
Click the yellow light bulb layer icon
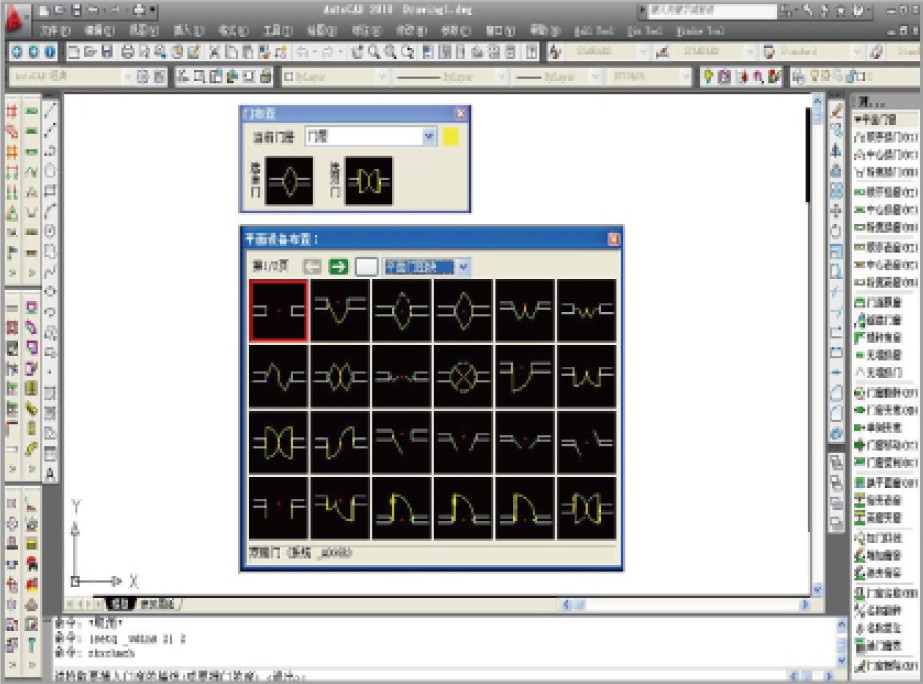pos(708,76)
